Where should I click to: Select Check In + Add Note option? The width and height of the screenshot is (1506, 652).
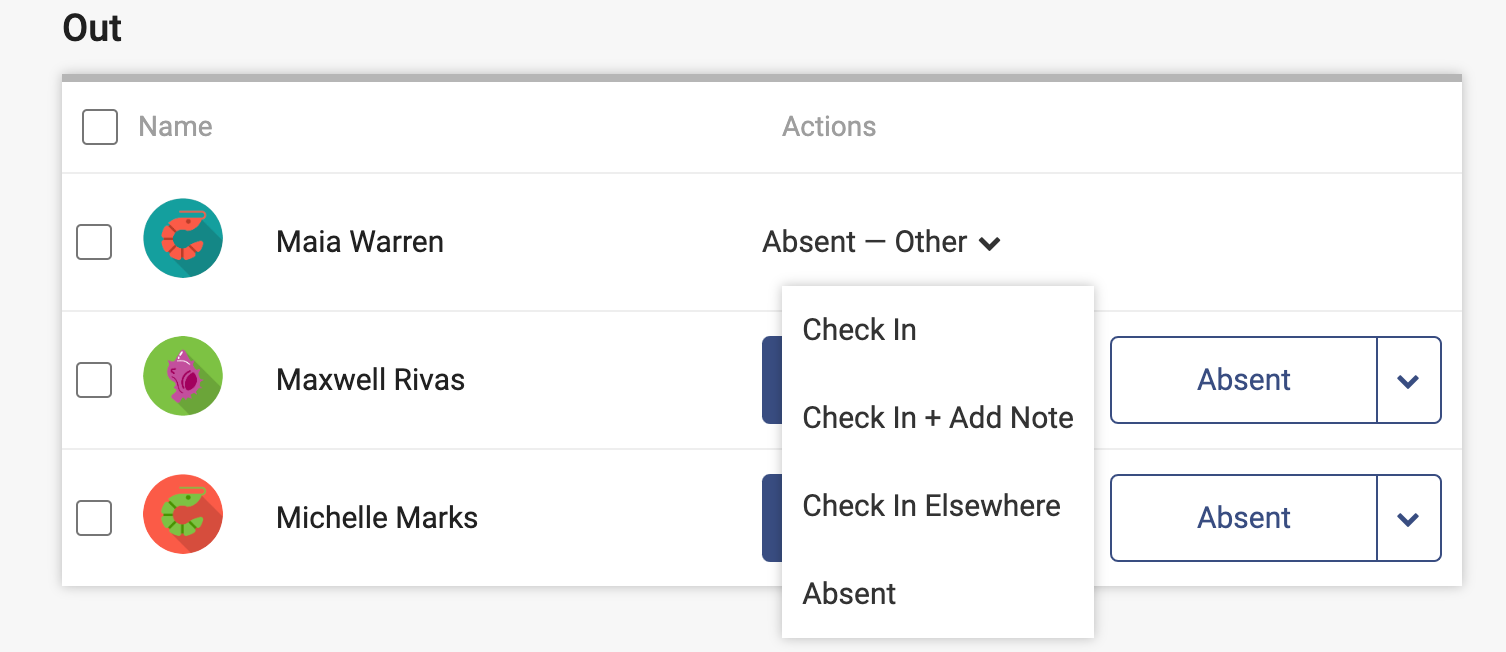coord(938,418)
